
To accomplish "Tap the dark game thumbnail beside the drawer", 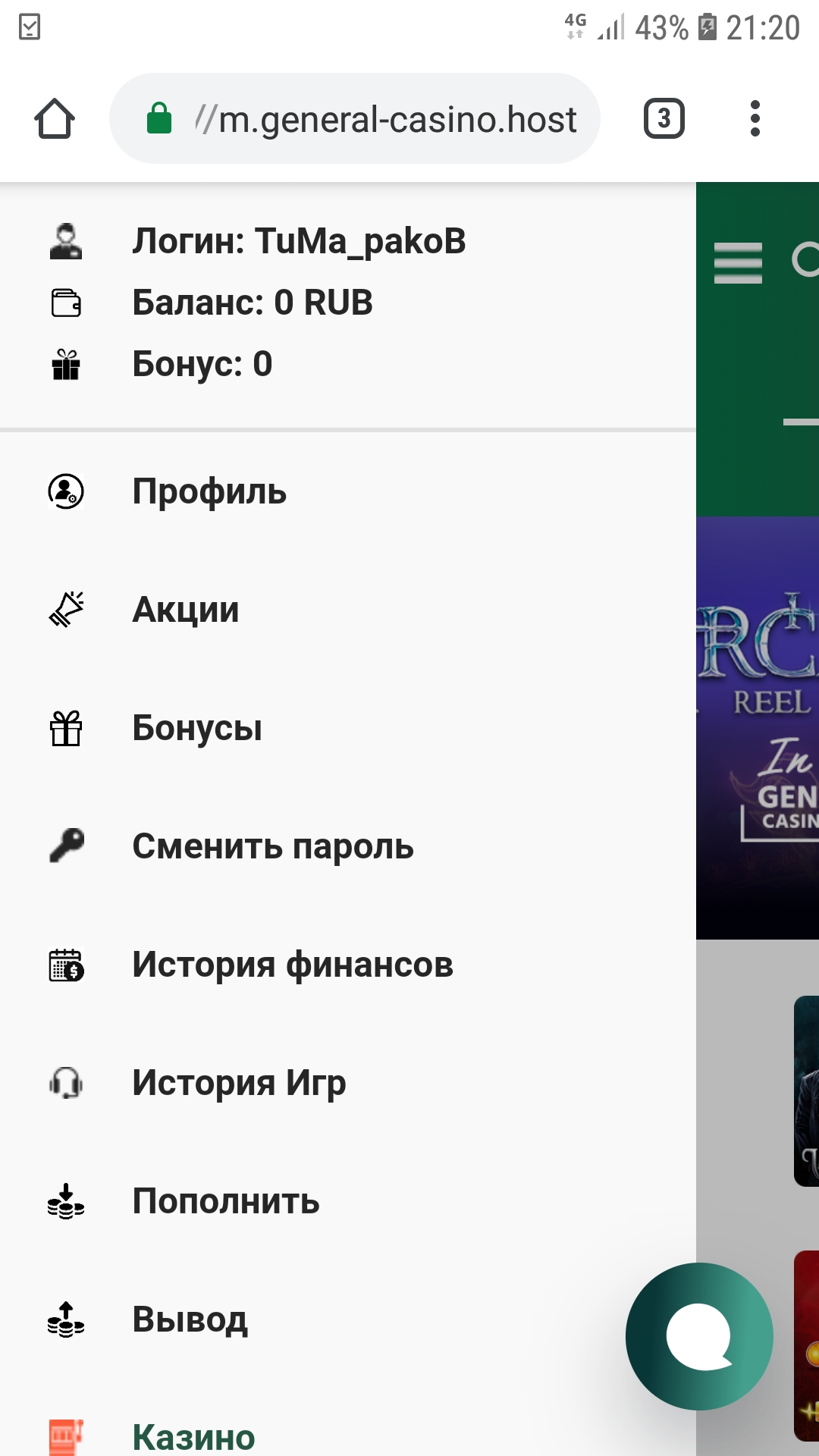I will [x=806, y=1091].
